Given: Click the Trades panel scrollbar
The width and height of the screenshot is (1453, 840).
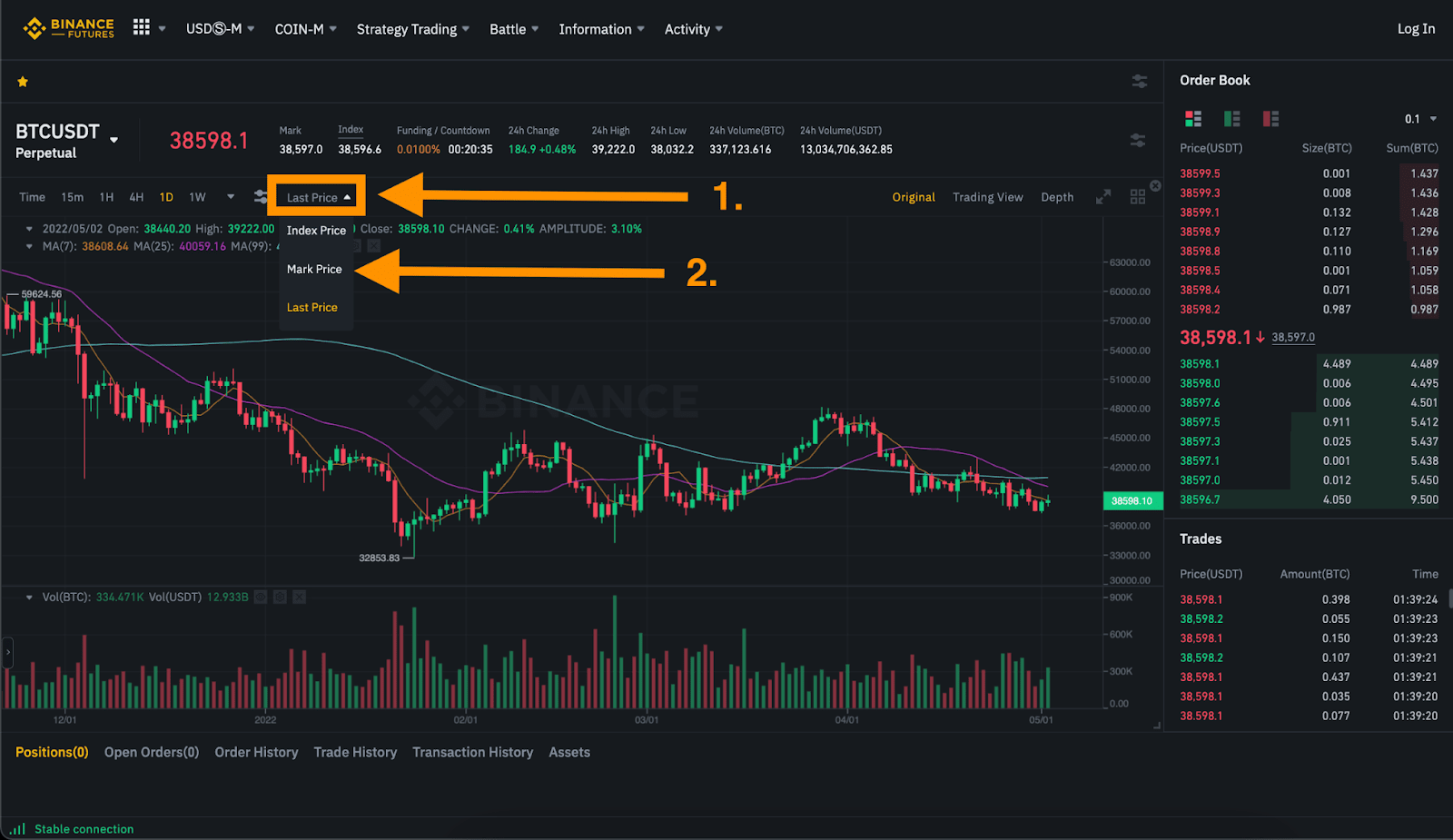Looking at the screenshot, I should 1450,598.
